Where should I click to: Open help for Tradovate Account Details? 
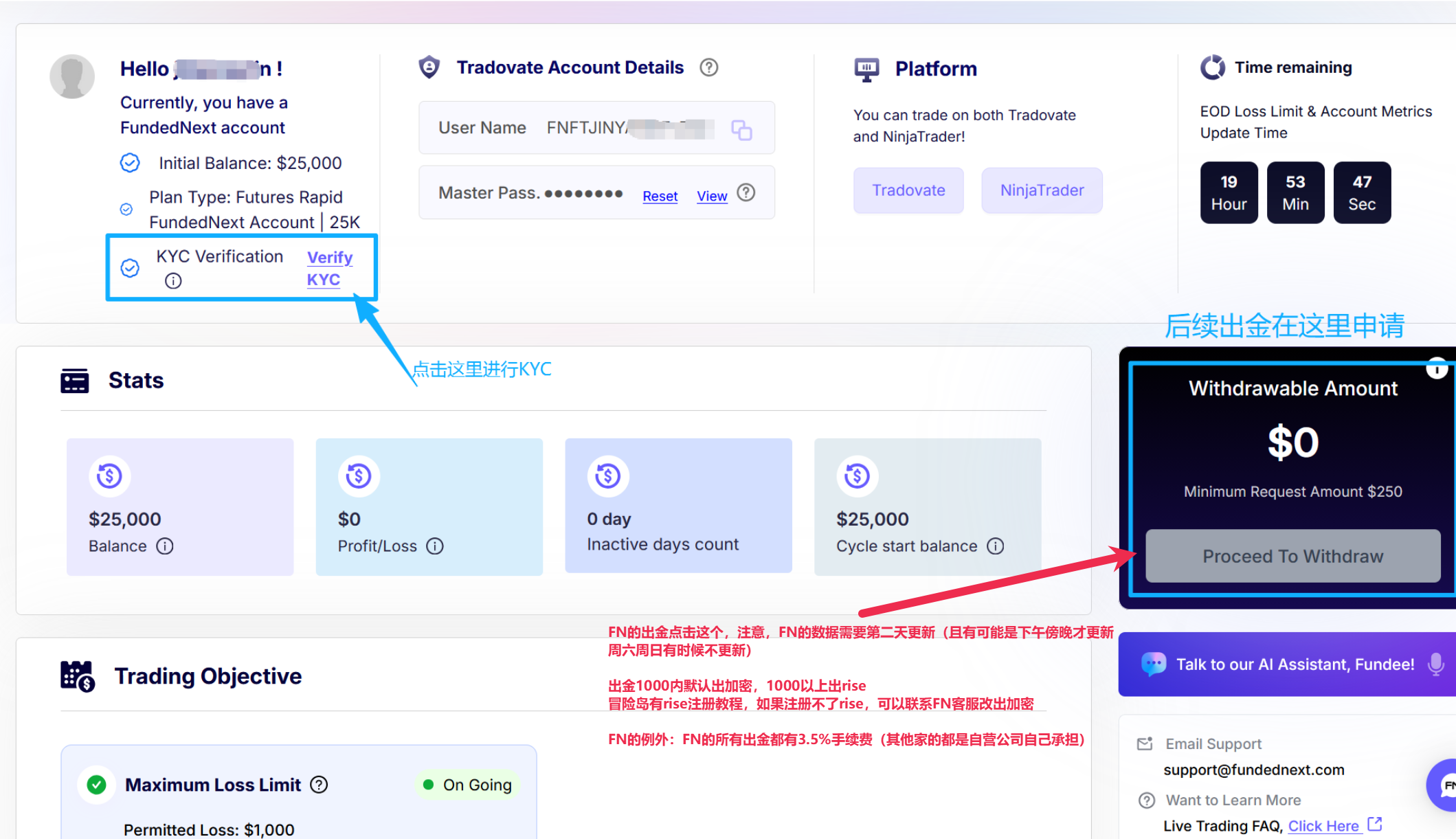(x=709, y=67)
